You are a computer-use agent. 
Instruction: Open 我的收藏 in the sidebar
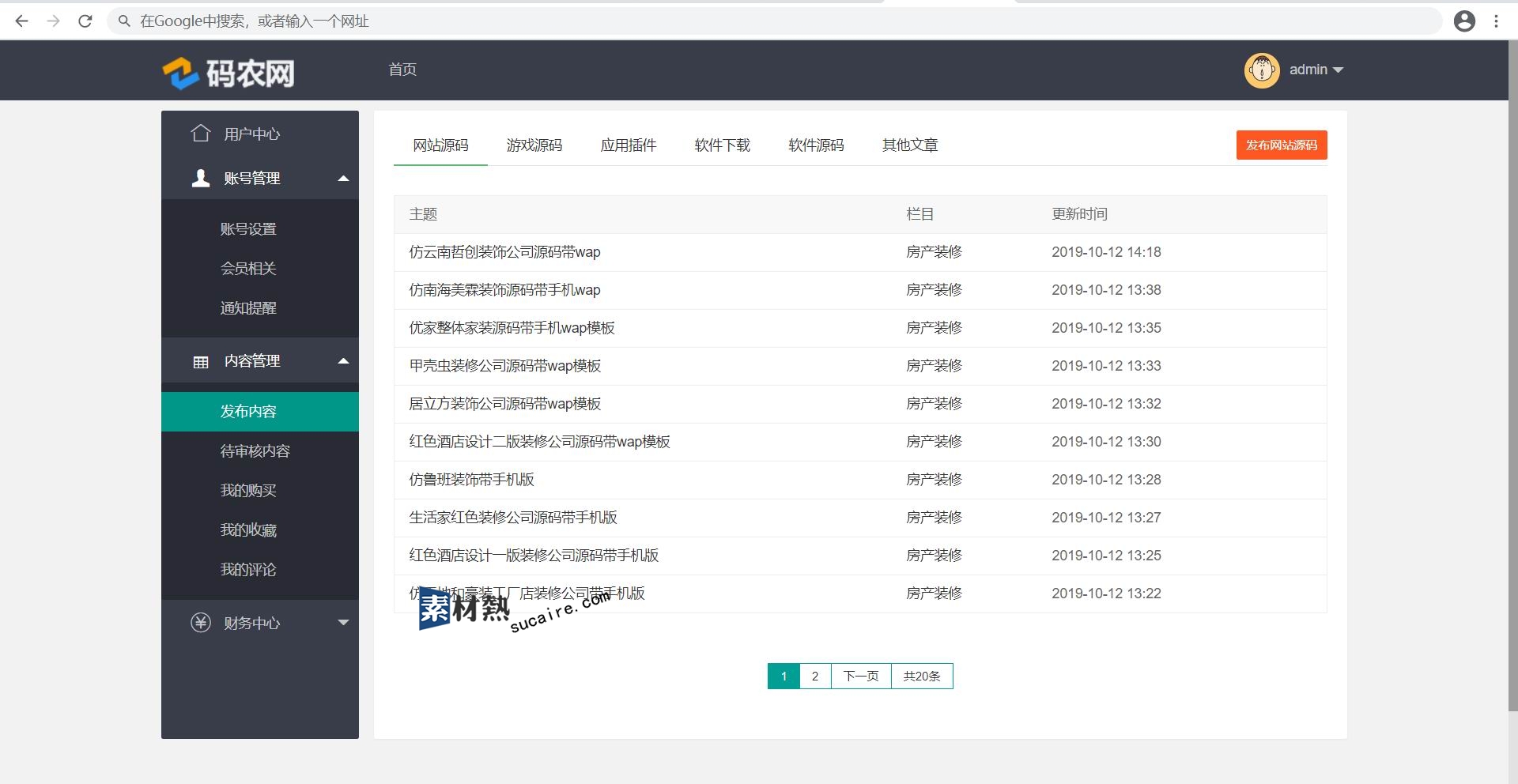click(248, 530)
